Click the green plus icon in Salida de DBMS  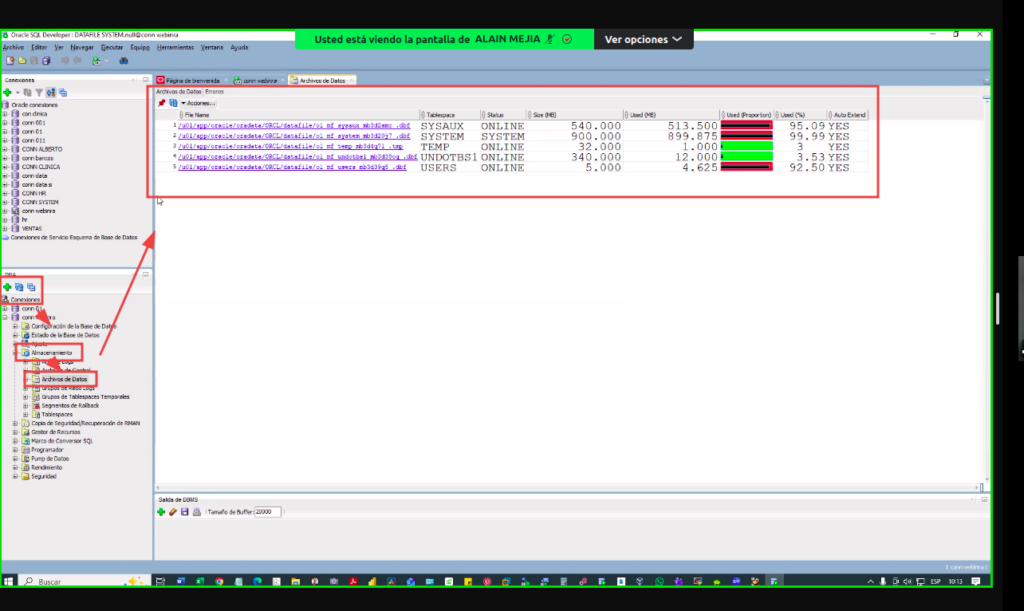pos(161,511)
